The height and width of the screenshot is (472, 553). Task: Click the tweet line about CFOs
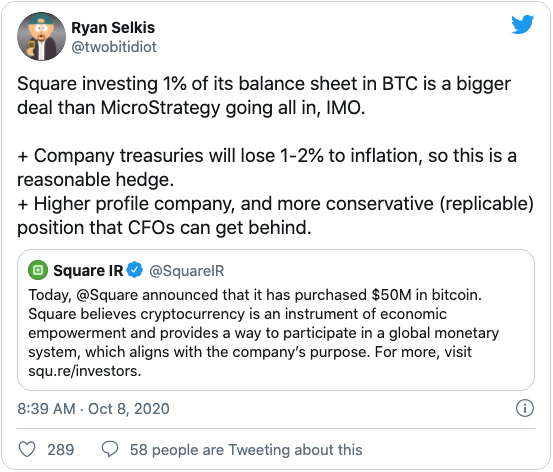[x=164, y=228]
